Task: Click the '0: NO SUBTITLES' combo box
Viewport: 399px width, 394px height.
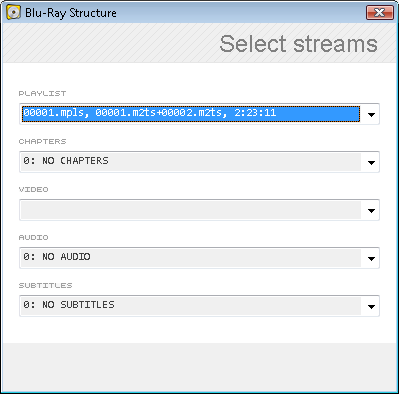Action: pos(199,306)
